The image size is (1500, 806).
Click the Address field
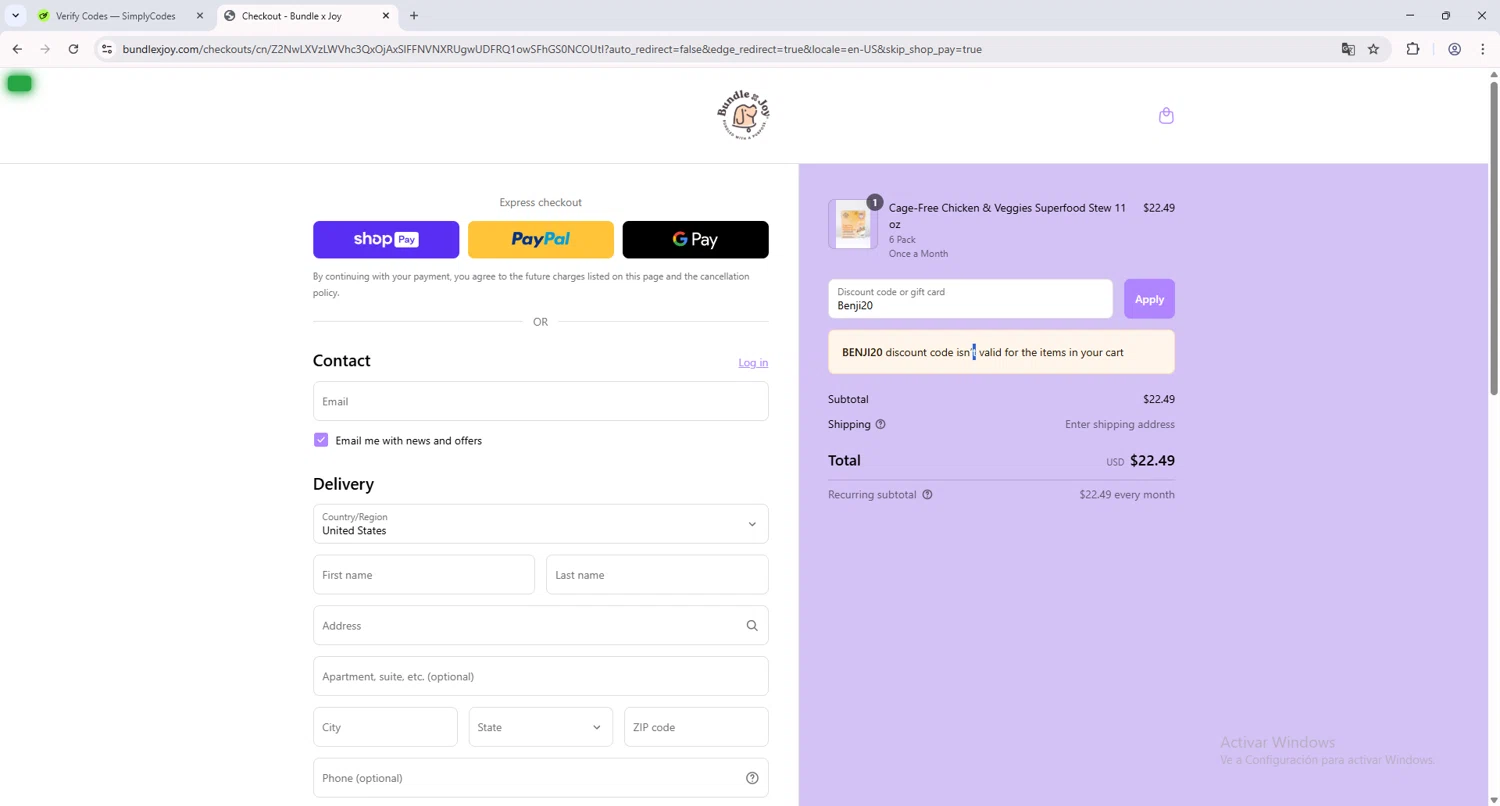541,626
